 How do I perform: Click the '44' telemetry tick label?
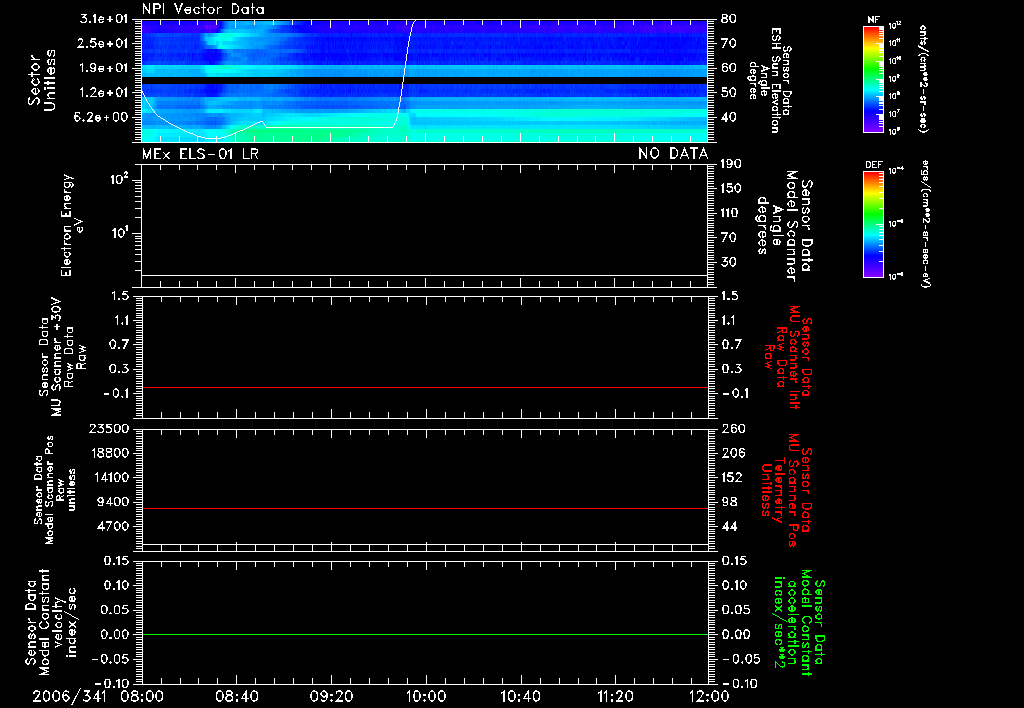tap(729, 526)
